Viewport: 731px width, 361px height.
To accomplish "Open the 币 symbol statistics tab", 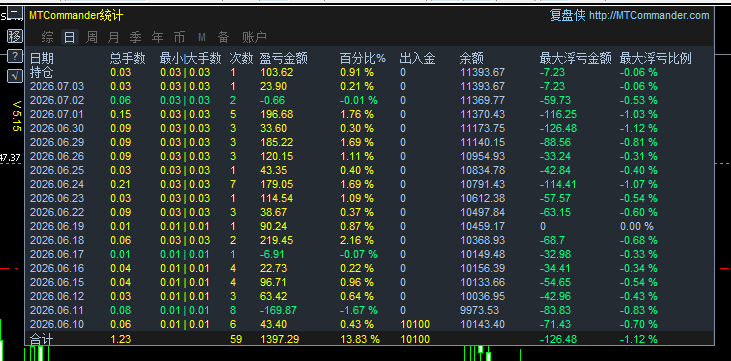I will coord(179,37).
